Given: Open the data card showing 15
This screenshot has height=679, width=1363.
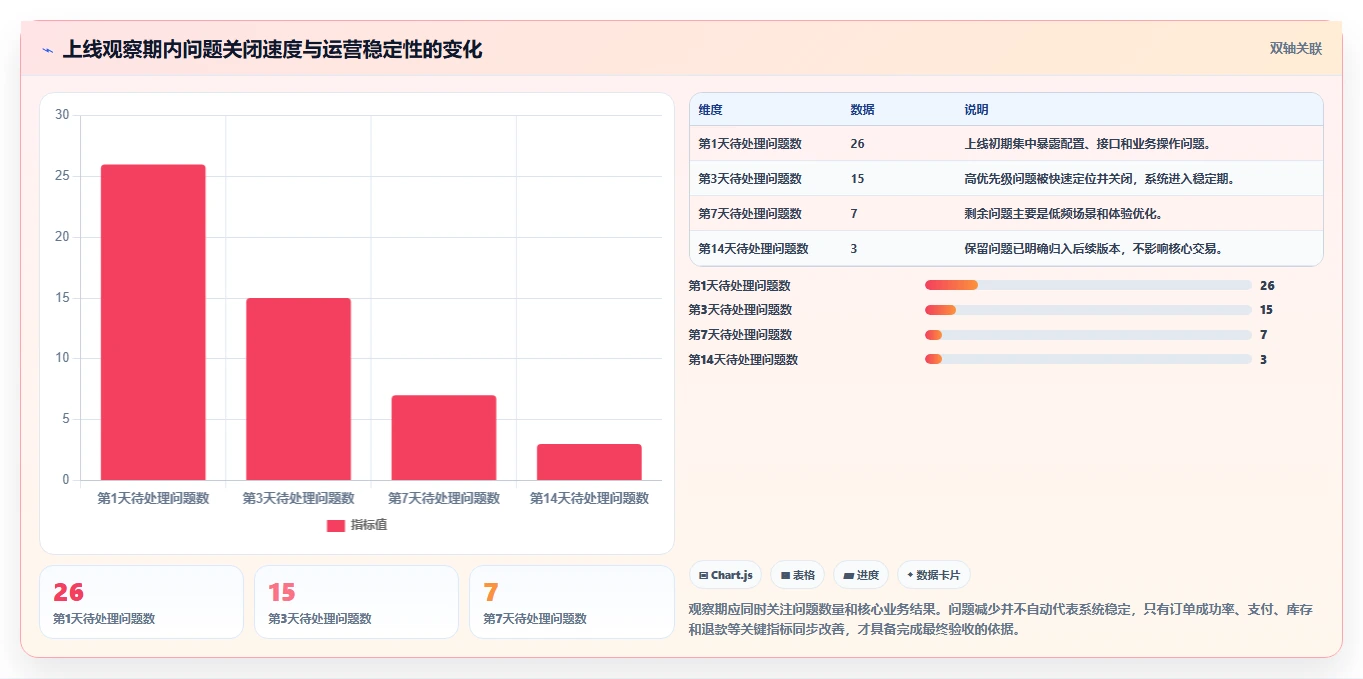Looking at the screenshot, I should click(356, 602).
